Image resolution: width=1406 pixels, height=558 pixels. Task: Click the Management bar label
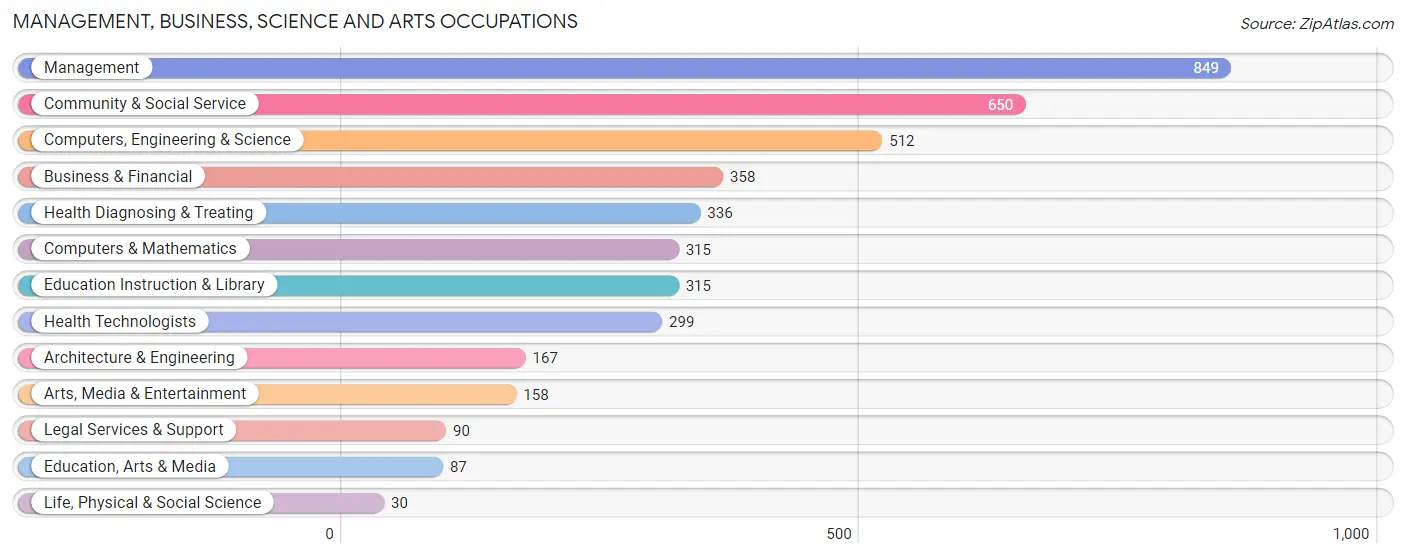(91, 68)
